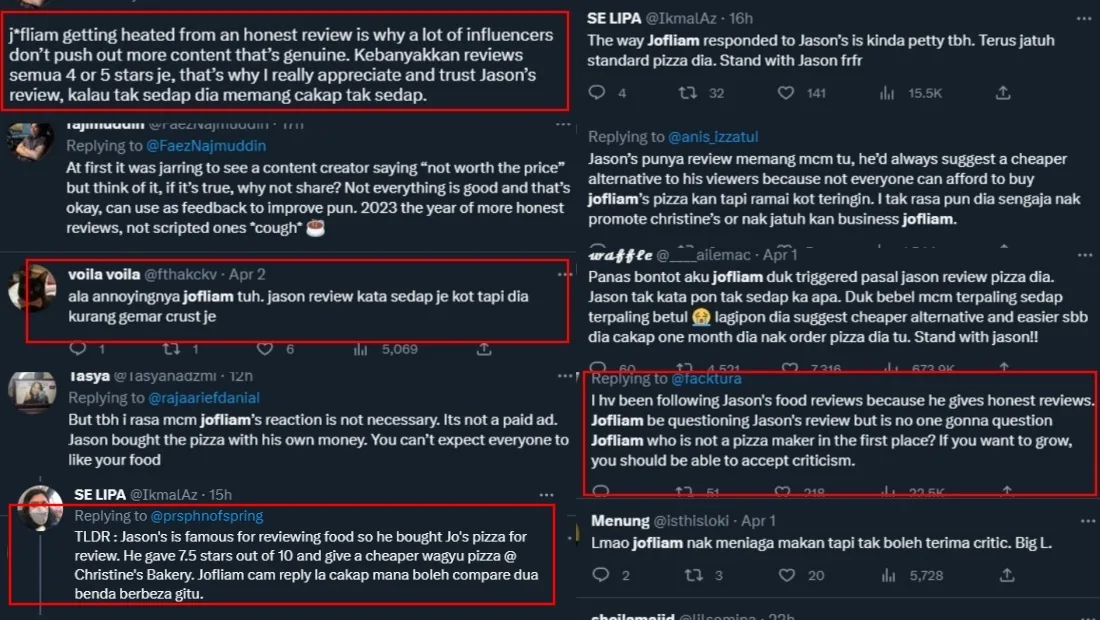Retweet SE LIPA's tweet with 32 retweets
Viewport: 1100px width, 620px height.
coord(687,93)
